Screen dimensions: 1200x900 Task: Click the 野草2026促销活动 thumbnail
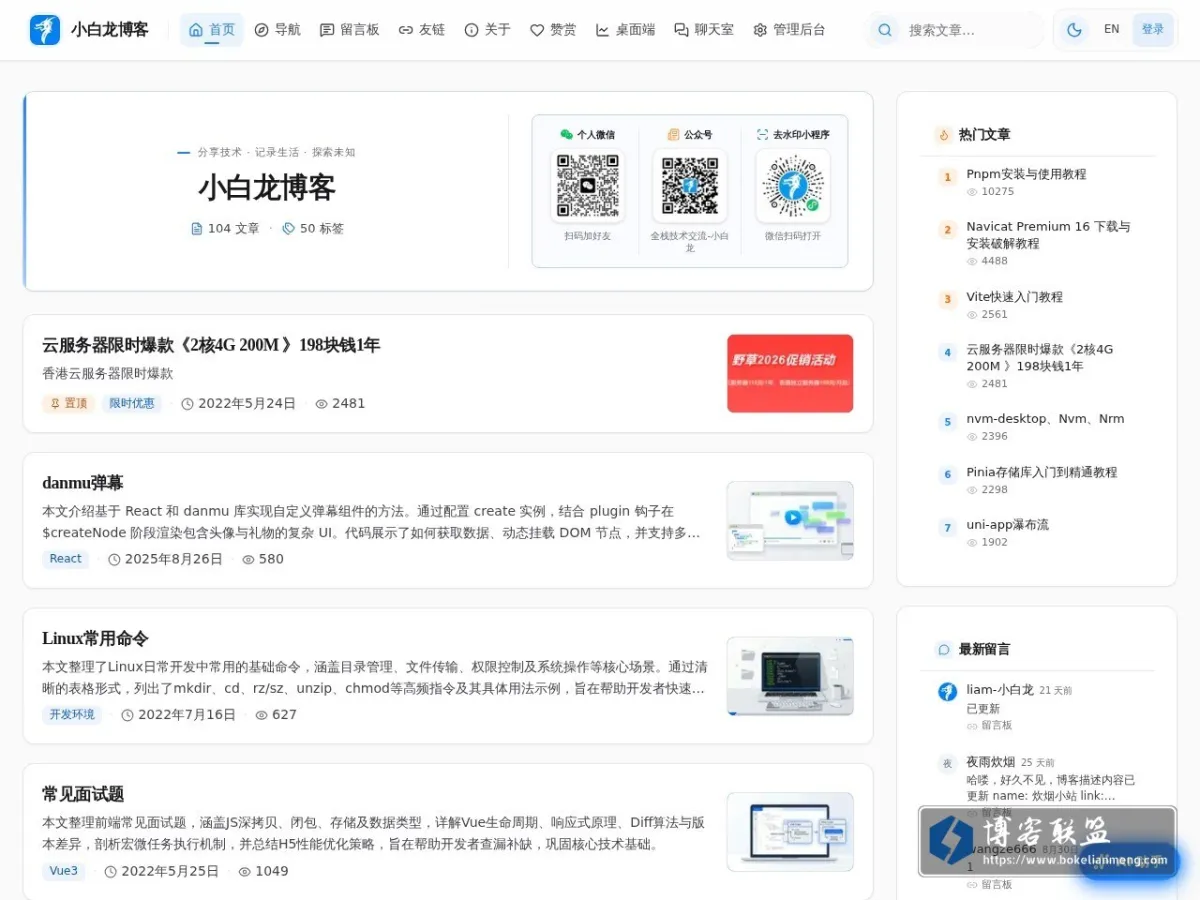pyautogui.click(x=790, y=373)
